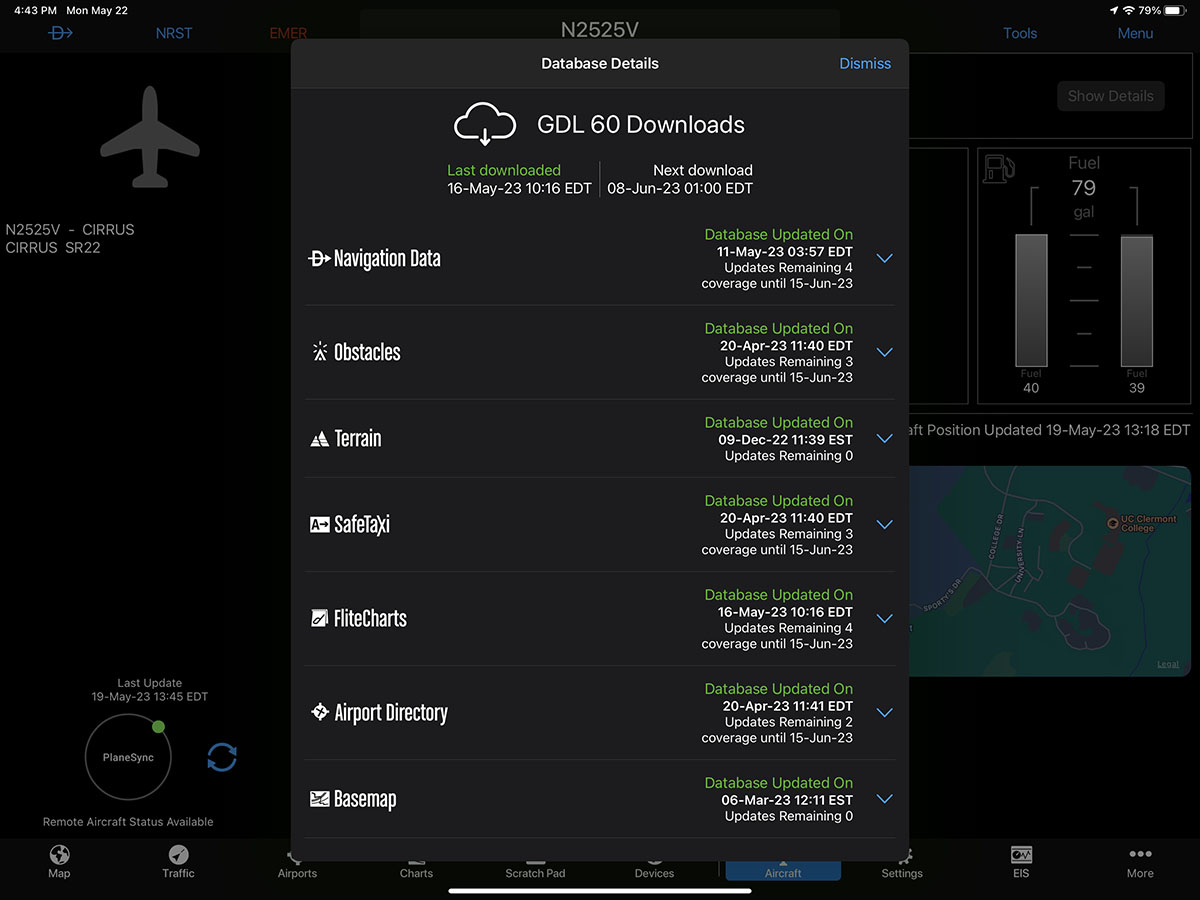
Task: Tap the SafeTaxi icon
Action: tap(319, 524)
